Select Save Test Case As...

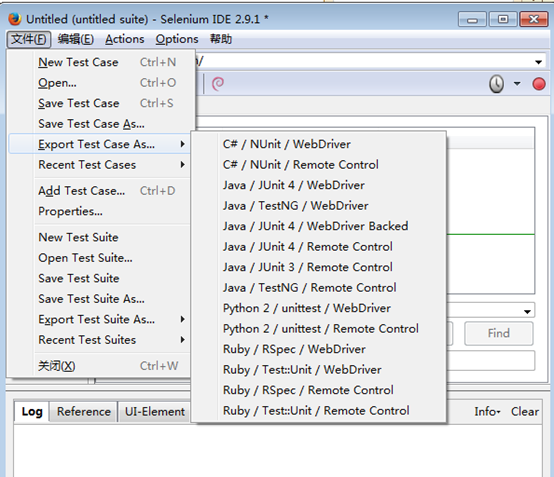pyautogui.click(x=99, y=124)
